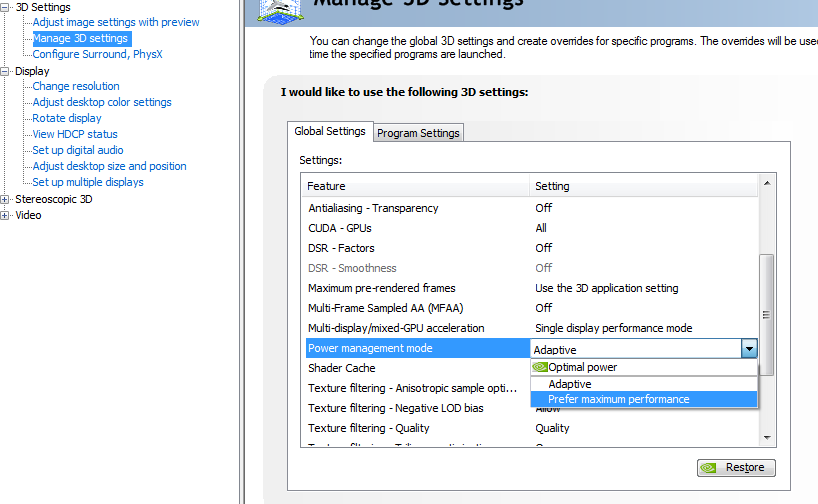
Task: Open Adjust desktop color settings
Action: (102, 102)
